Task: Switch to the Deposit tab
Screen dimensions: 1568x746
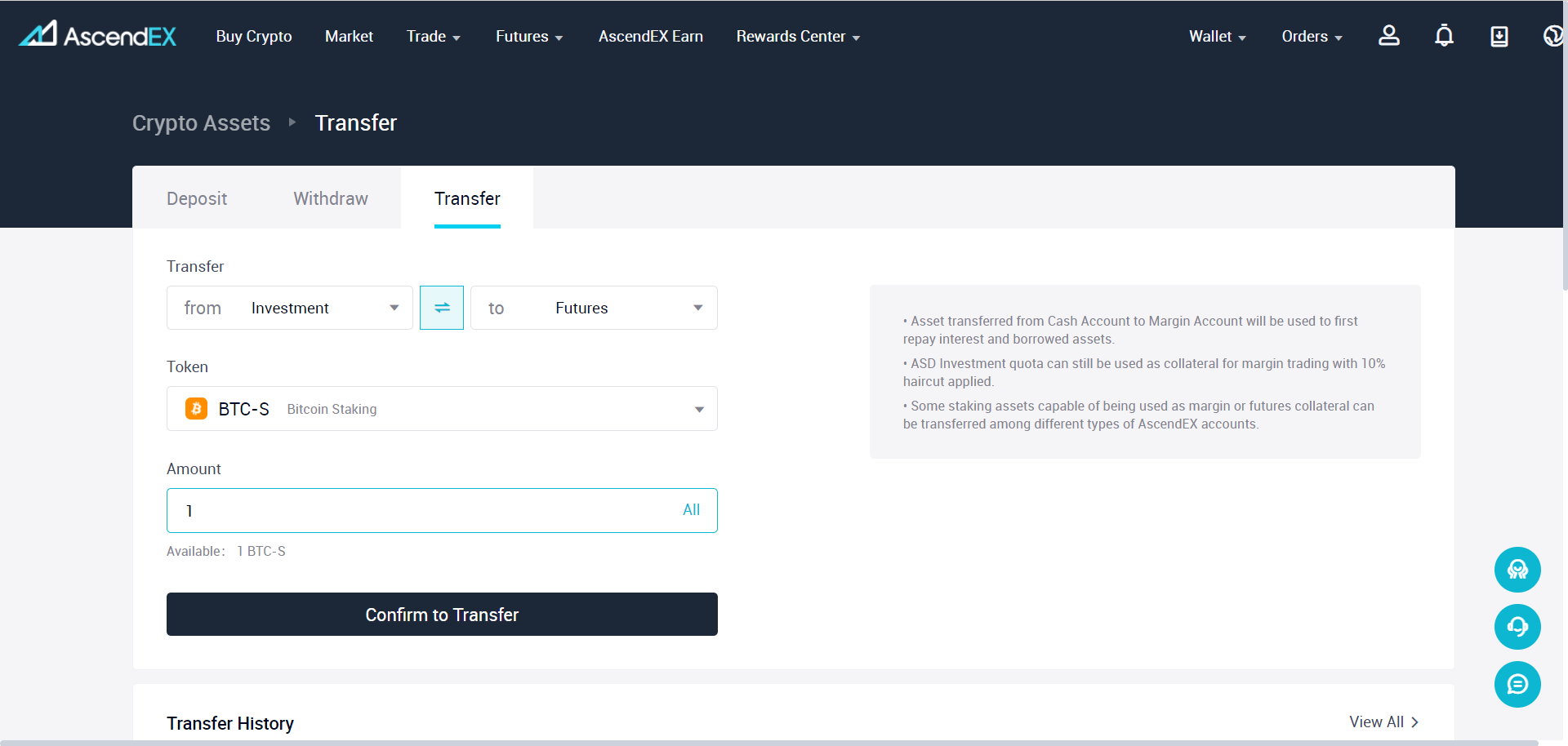Action: click(x=197, y=198)
